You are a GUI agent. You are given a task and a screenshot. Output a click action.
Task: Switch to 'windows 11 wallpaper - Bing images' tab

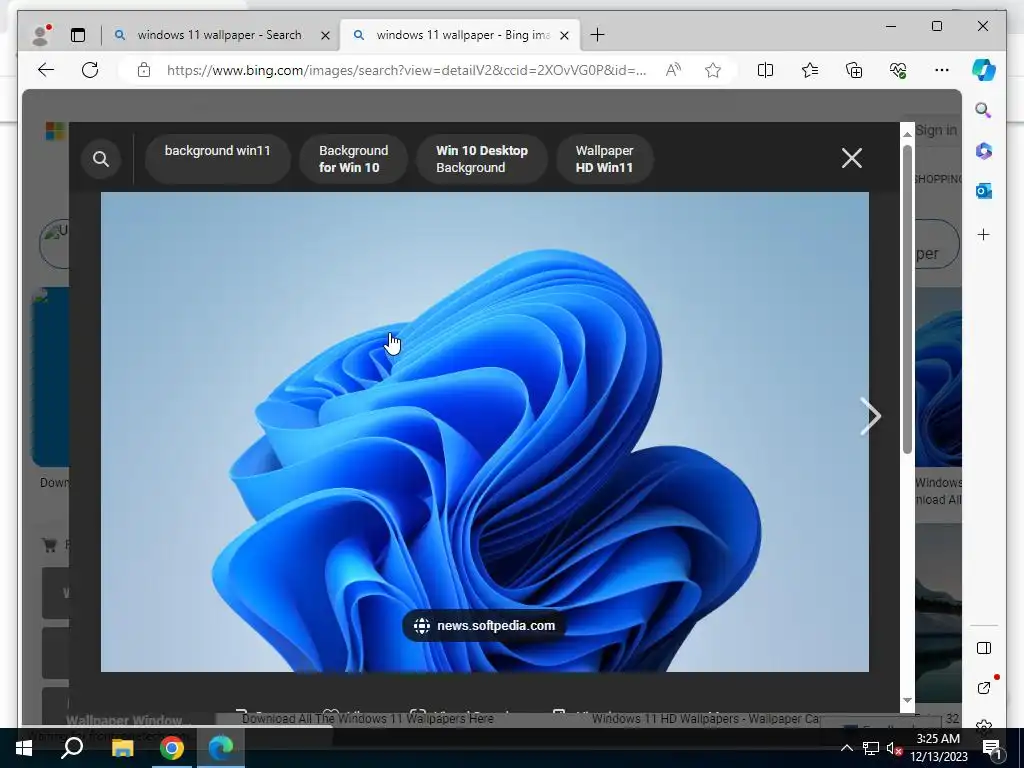click(462, 35)
